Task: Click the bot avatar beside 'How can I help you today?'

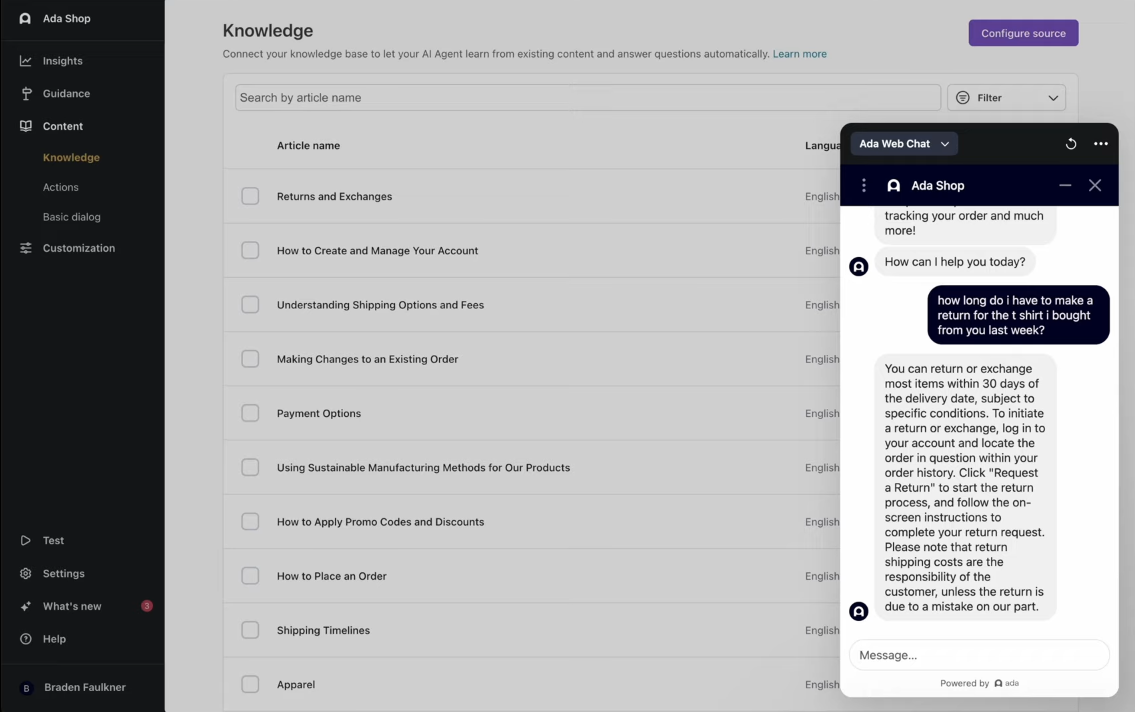Action: pyautogui.click(x=858, y=266)
